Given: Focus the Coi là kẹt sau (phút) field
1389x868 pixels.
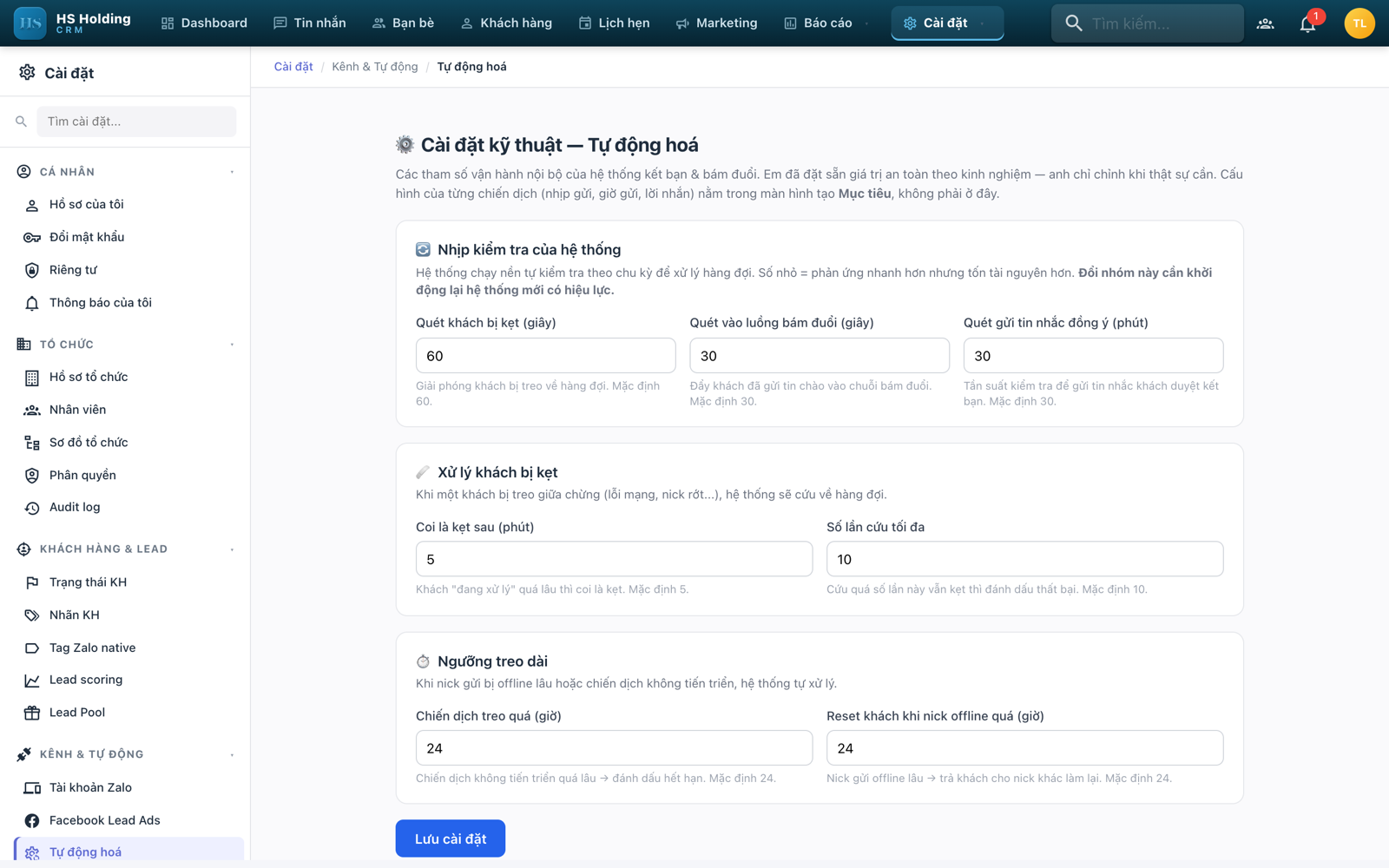Looking at the screenshot, I should pos(615,559).
